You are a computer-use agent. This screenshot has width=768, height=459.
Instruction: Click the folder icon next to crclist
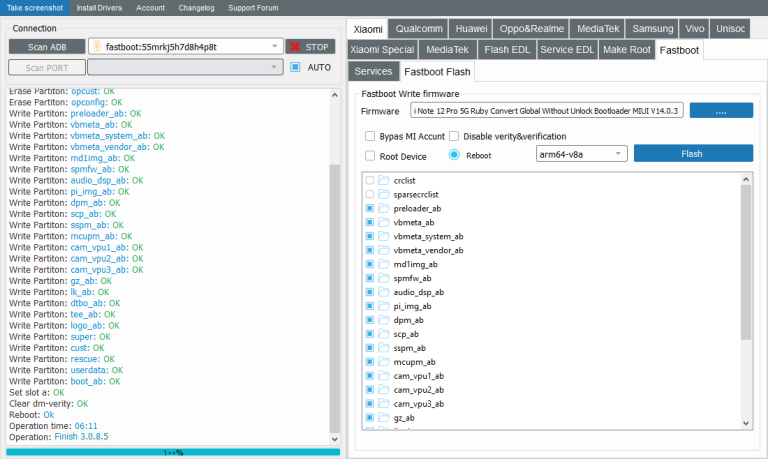pyautogui.click(x=384, y=180)
